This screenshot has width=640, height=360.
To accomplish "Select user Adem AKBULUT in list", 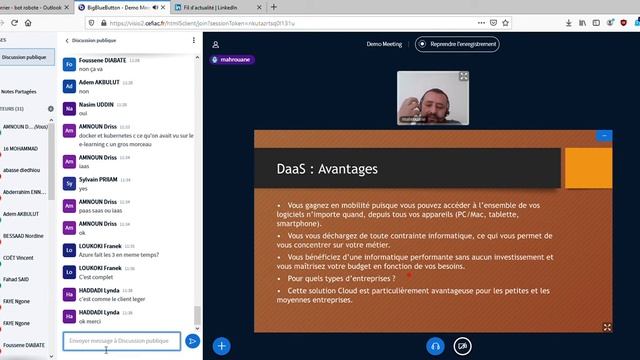I will pos(21,214).
